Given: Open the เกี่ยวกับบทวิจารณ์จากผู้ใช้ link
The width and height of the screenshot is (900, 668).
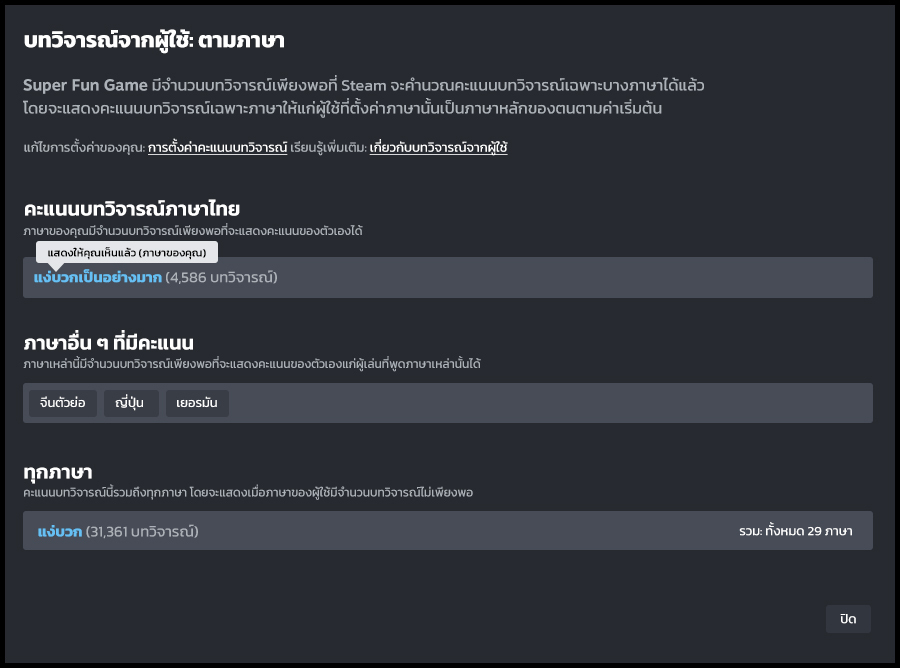Looking at the screenshot, I should [x=439, y=148].
